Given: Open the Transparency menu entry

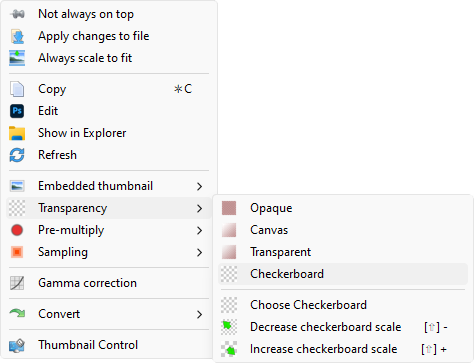Looking at the screenshot, I should [109, 208].
